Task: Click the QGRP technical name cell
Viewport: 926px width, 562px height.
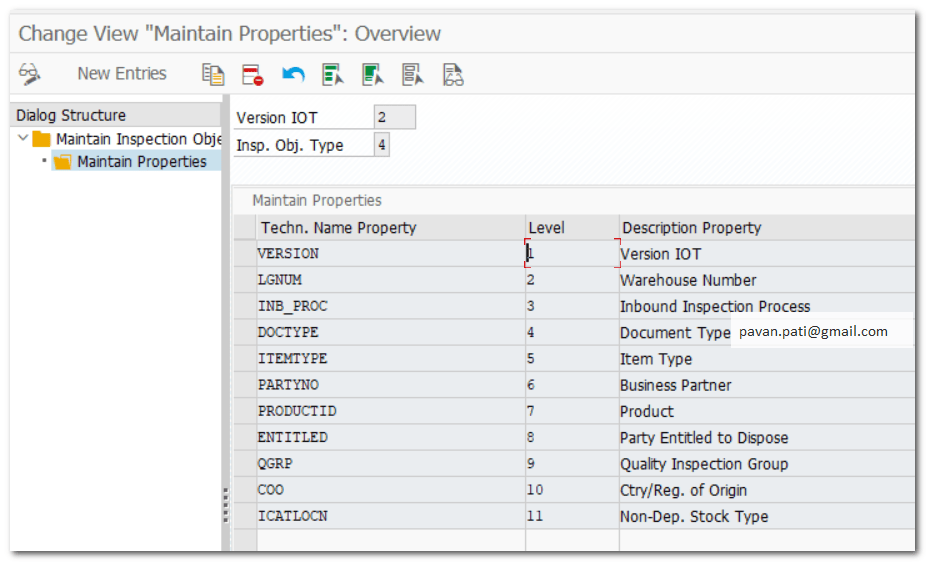Action: 390,465
